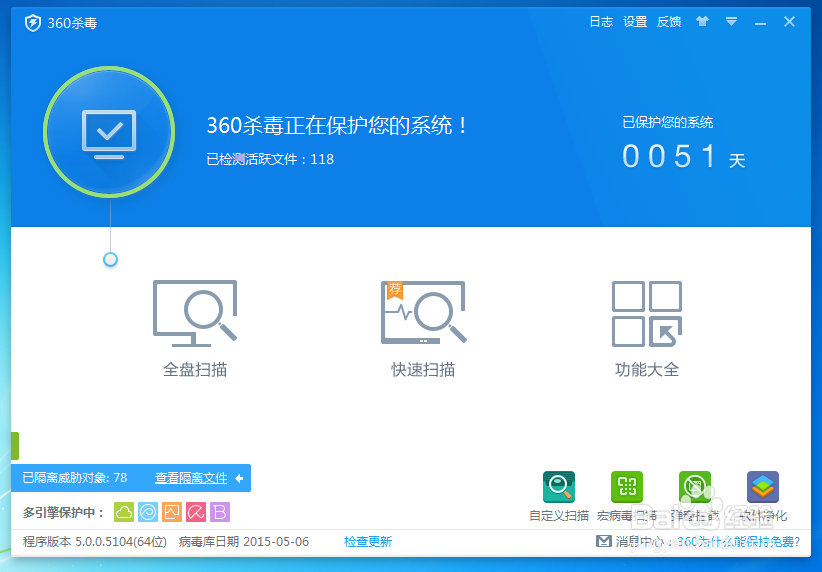Open the 360为什么能保持免费? news link
The image size is (822, 572).
pyautogui.click(x=738, y=542)
